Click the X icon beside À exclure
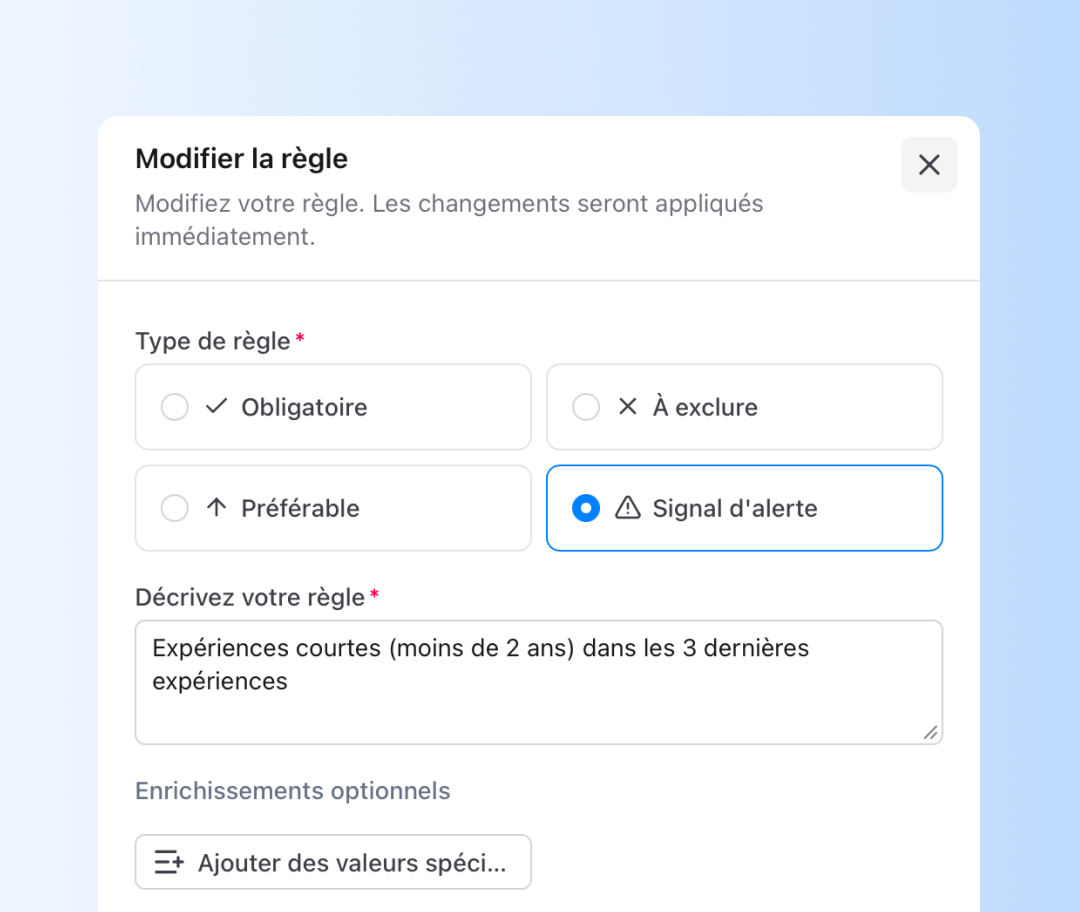 pos(628,407)
